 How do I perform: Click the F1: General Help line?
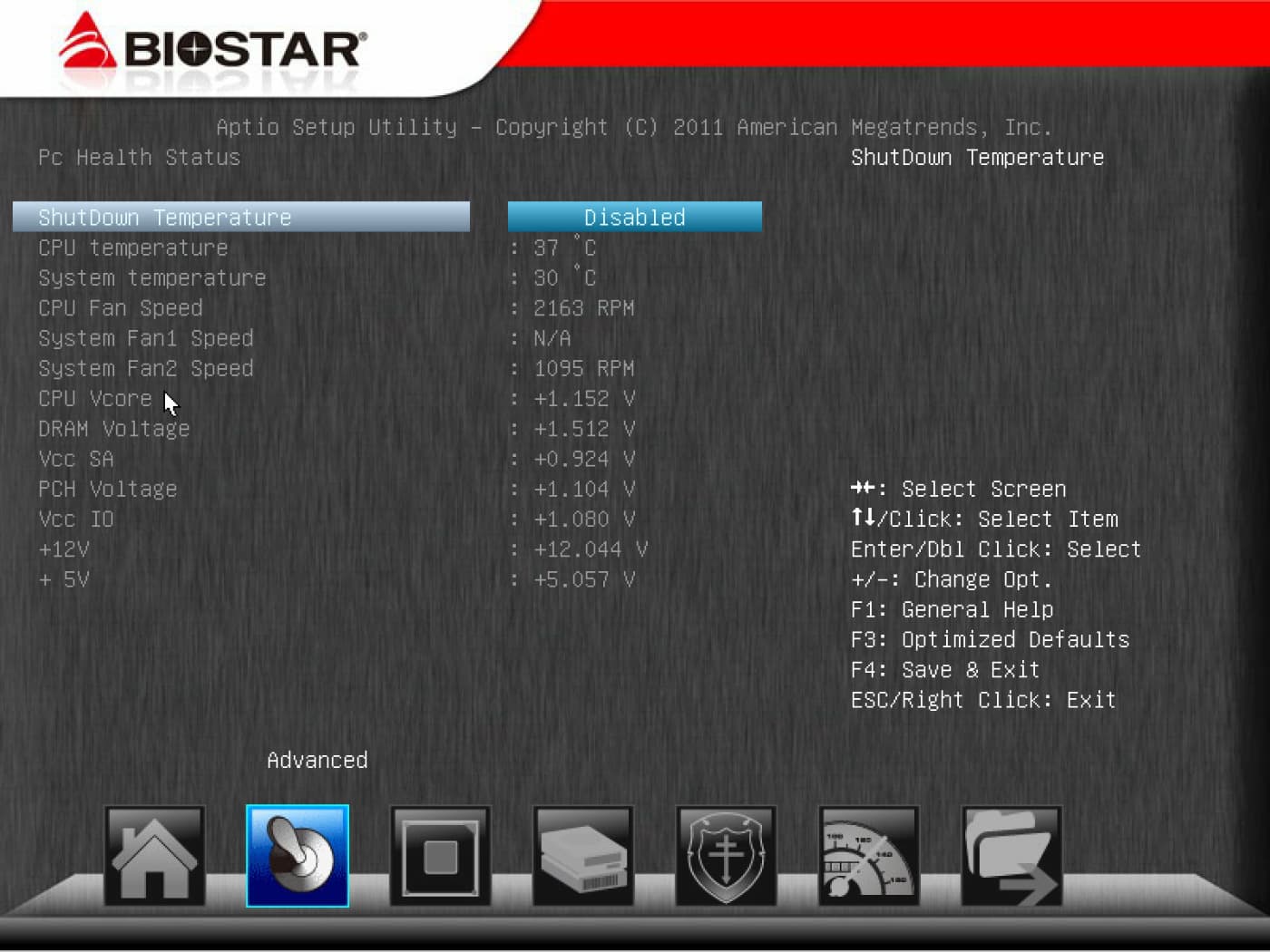952,610
